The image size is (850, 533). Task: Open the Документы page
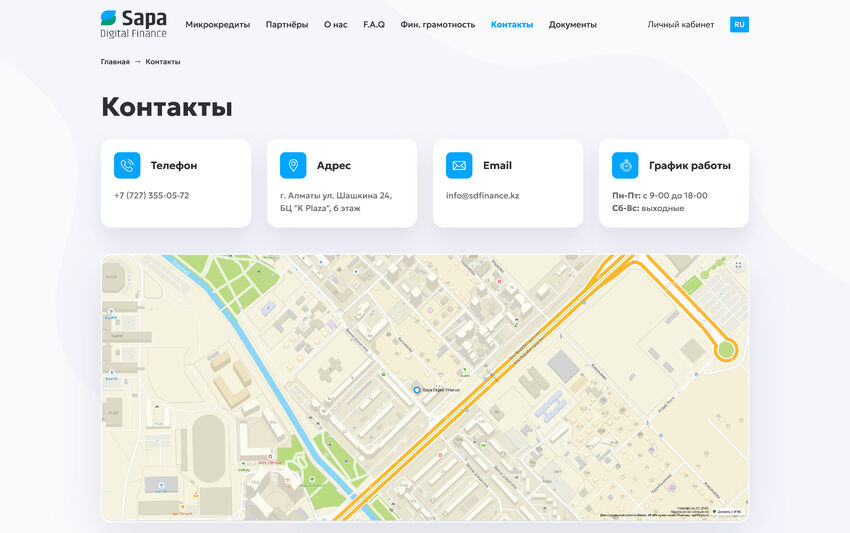point(573,24)
